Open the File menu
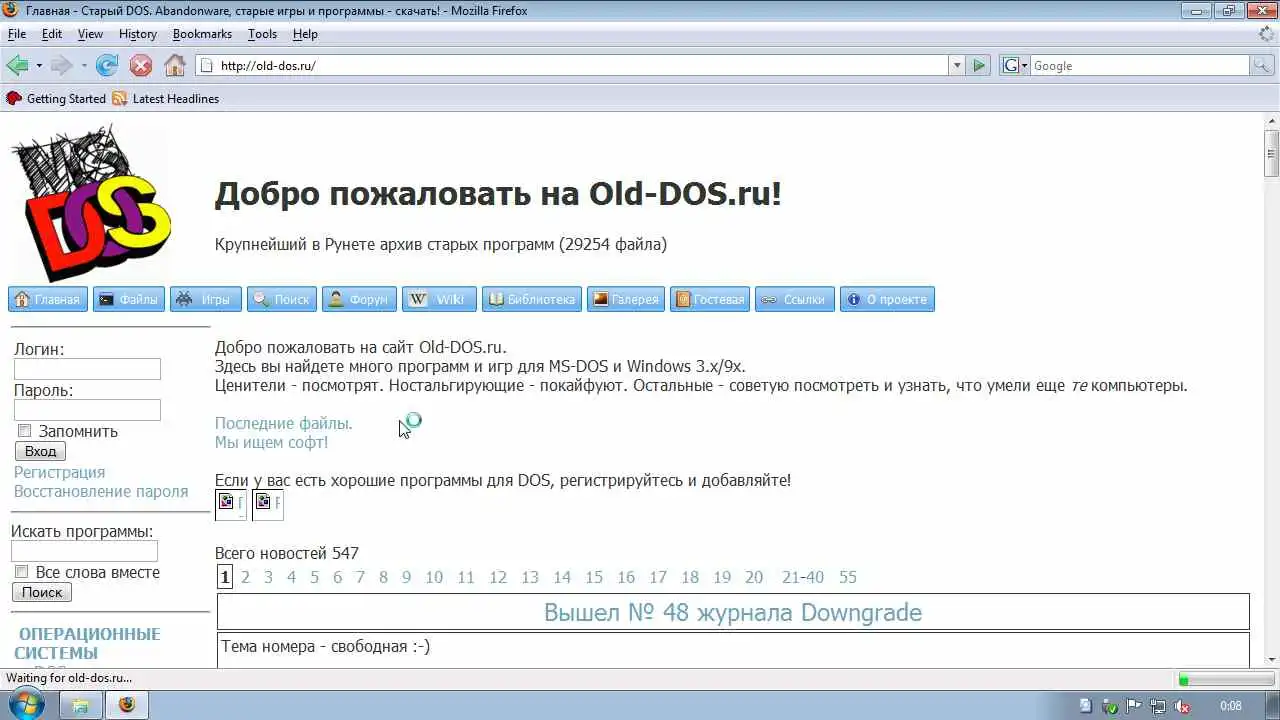The image size is (1280, 720). (x=17, y=34)
